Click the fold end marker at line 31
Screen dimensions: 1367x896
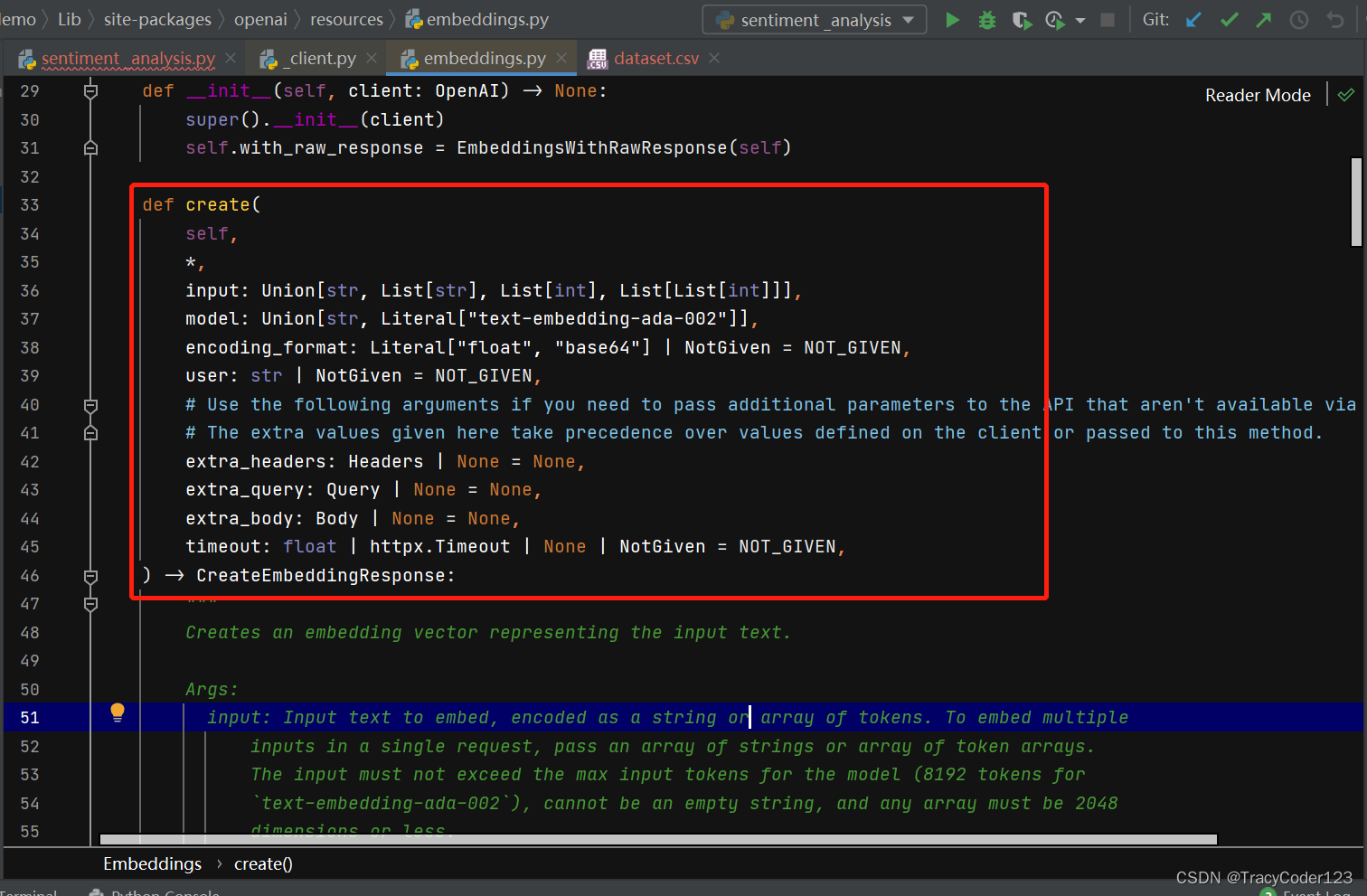point(90,147)
